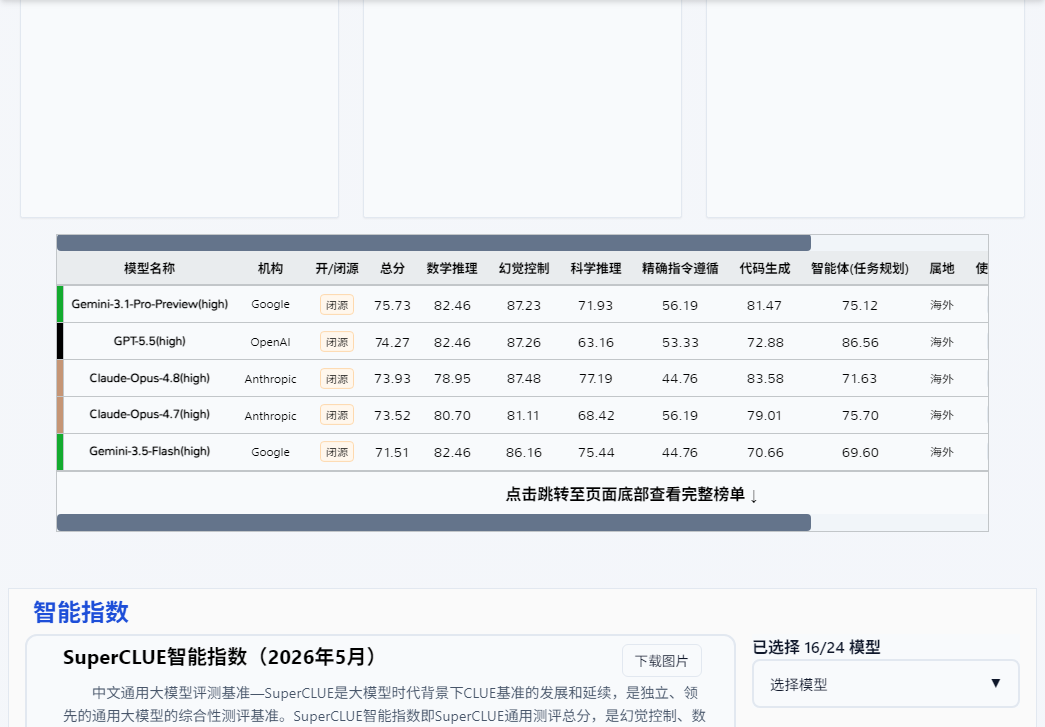Open the 选择模型 dropdown
The height and width of the screenshot is (727, 1045).
[x=886, y=684]
